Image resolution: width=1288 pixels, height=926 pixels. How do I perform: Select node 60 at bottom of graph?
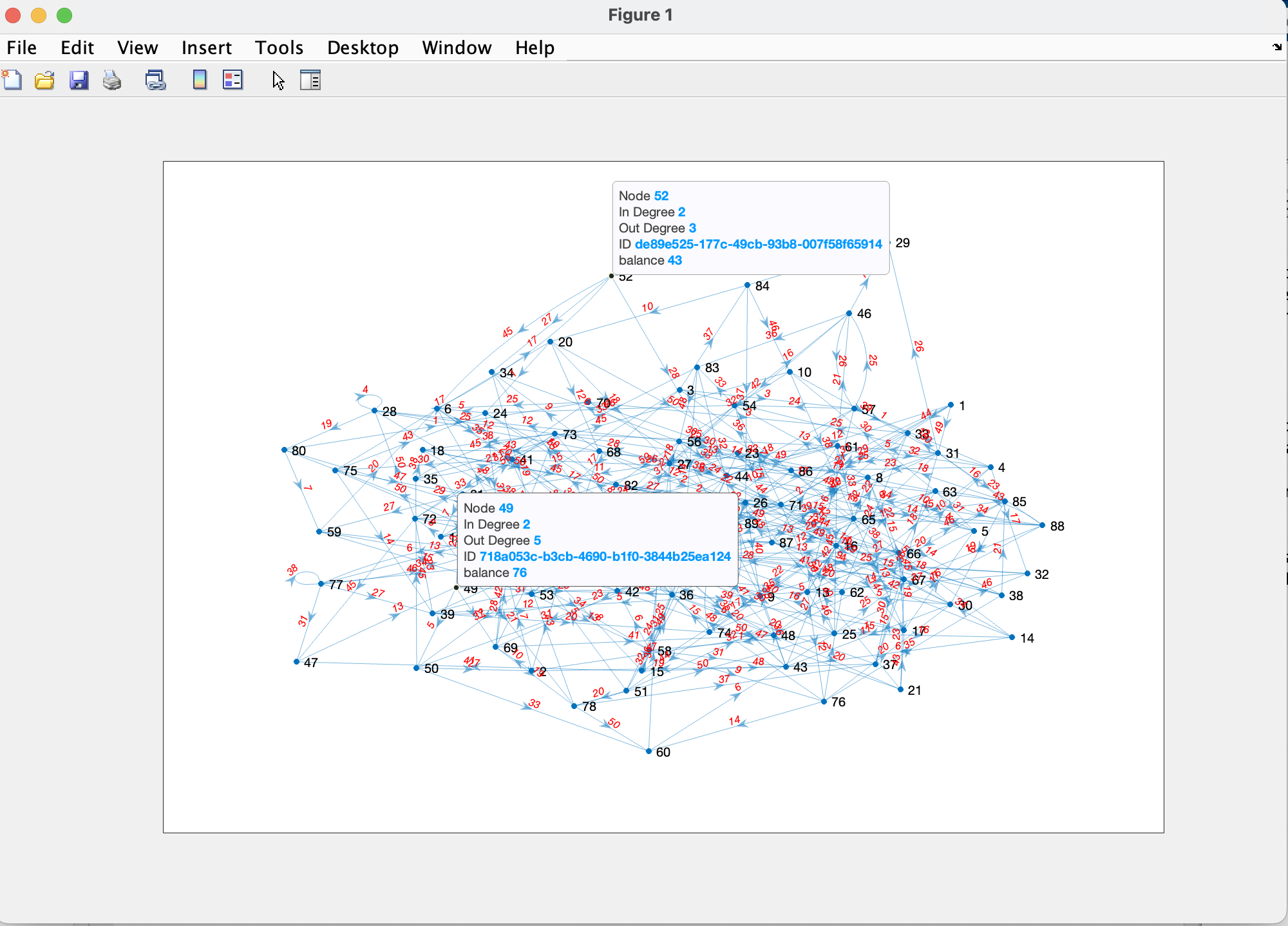point(649,750)
